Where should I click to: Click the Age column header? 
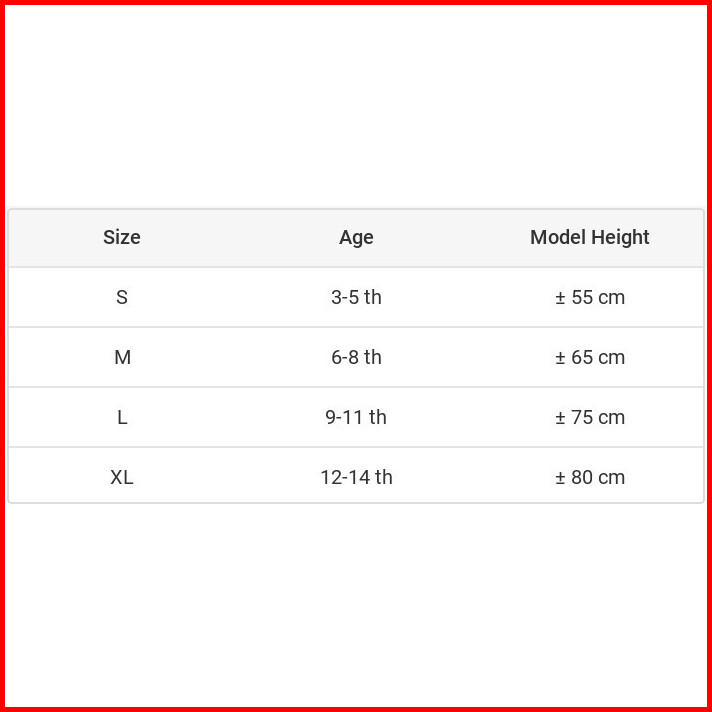point(356,238)
